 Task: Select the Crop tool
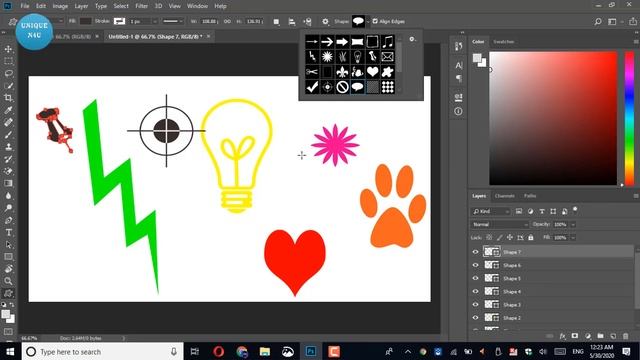click(x=8, y=98)
